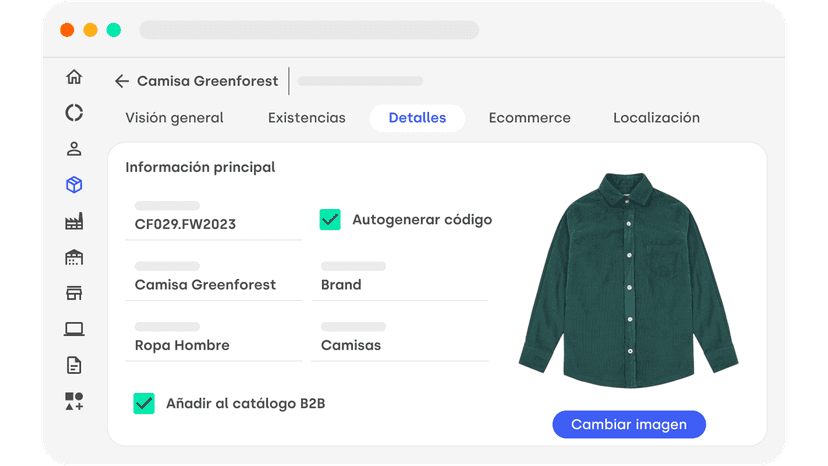Open the warehouse icon in sidebar
Screen dimensions: 828x466
pyautogui.click(x=74, y=257)
